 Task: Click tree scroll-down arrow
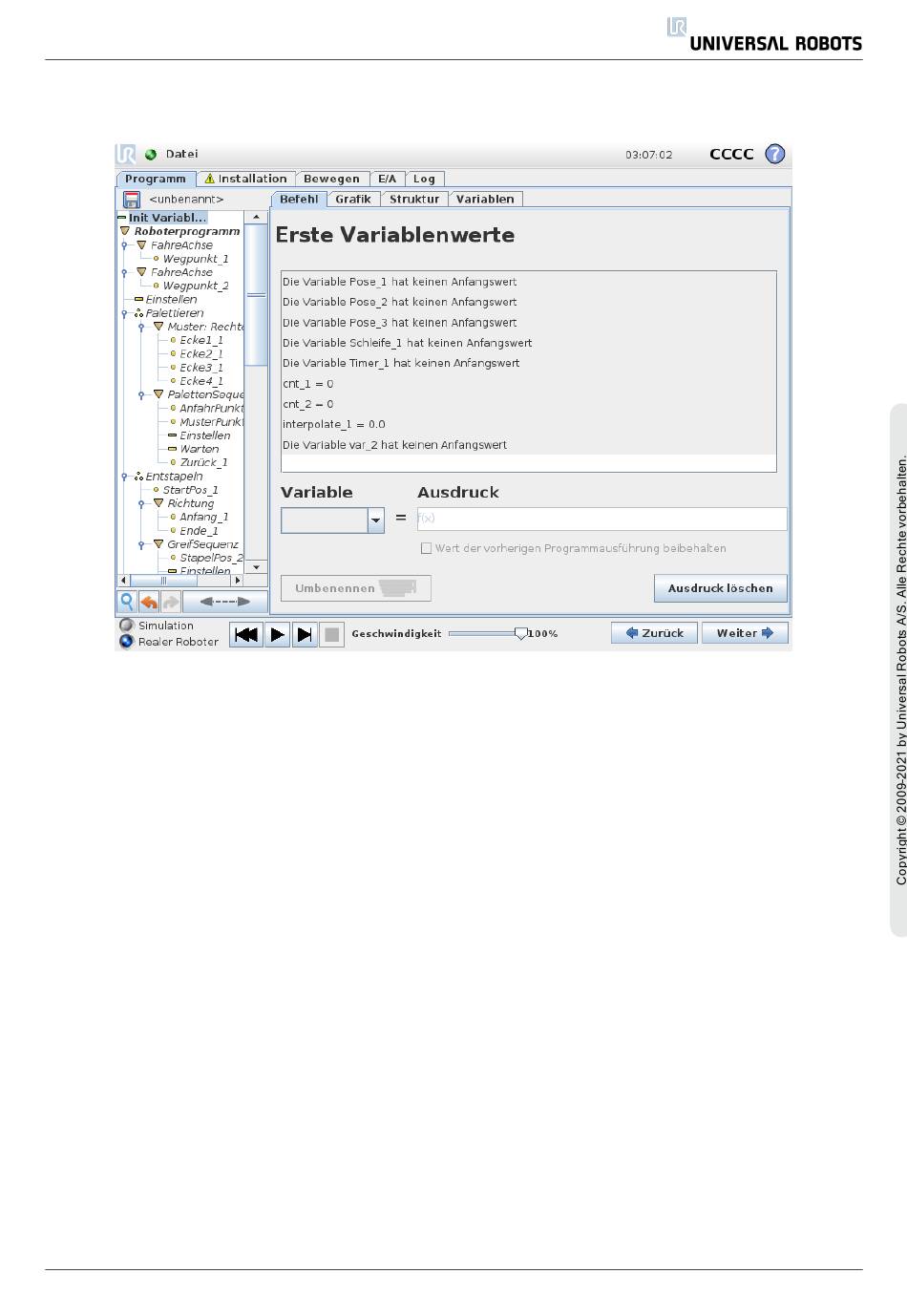[x=256, y=567]
